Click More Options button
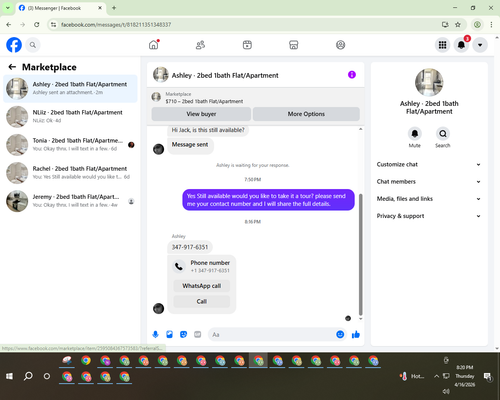500x400 pixels. (306, 114)
